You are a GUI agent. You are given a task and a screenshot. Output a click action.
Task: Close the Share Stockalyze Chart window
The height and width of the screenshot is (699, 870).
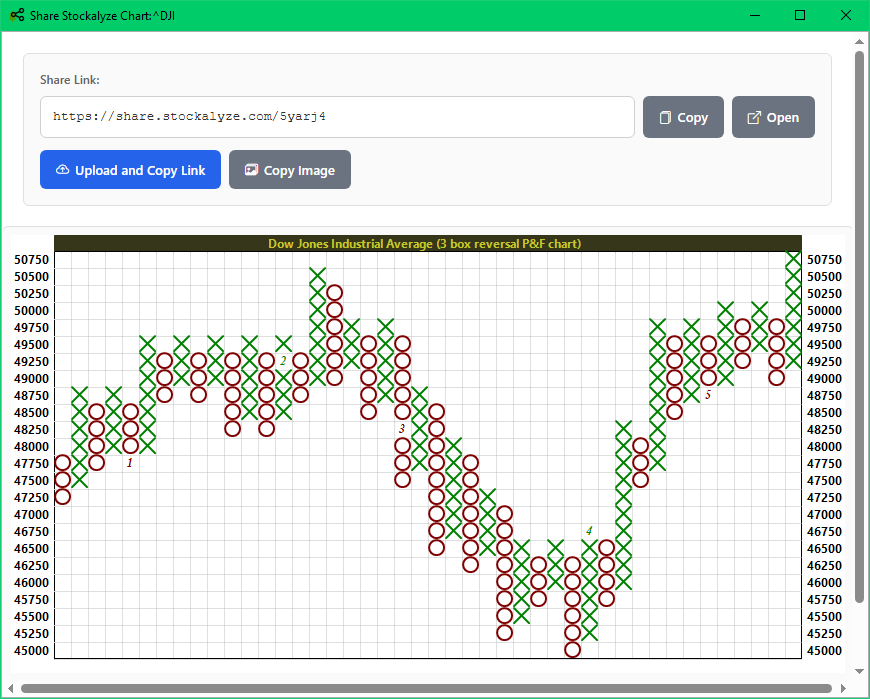coord(846,15)
